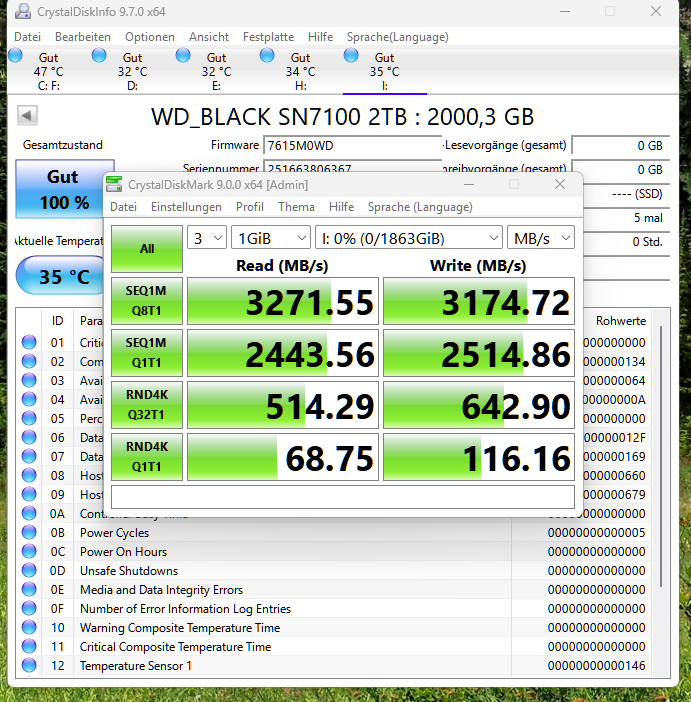The width and height of the screenshot is (691, 702).
Task: Click the SEQ1M Q8T1 write result 3174.72
Action: (479, 301)
